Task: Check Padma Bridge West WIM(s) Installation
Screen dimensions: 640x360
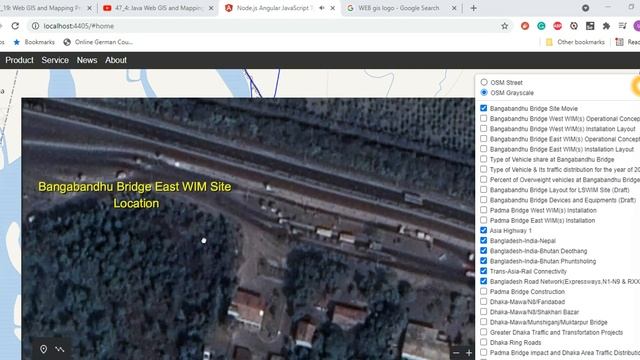Action: point(484,210)
